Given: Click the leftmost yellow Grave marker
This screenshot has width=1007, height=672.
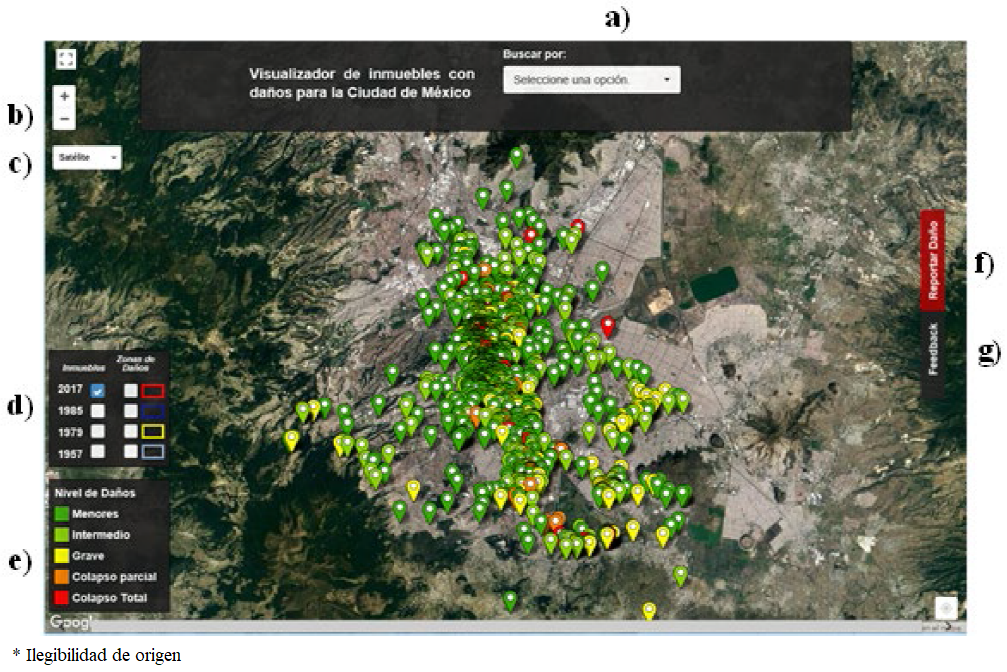Looking at the screenshot, I should 292,439.
